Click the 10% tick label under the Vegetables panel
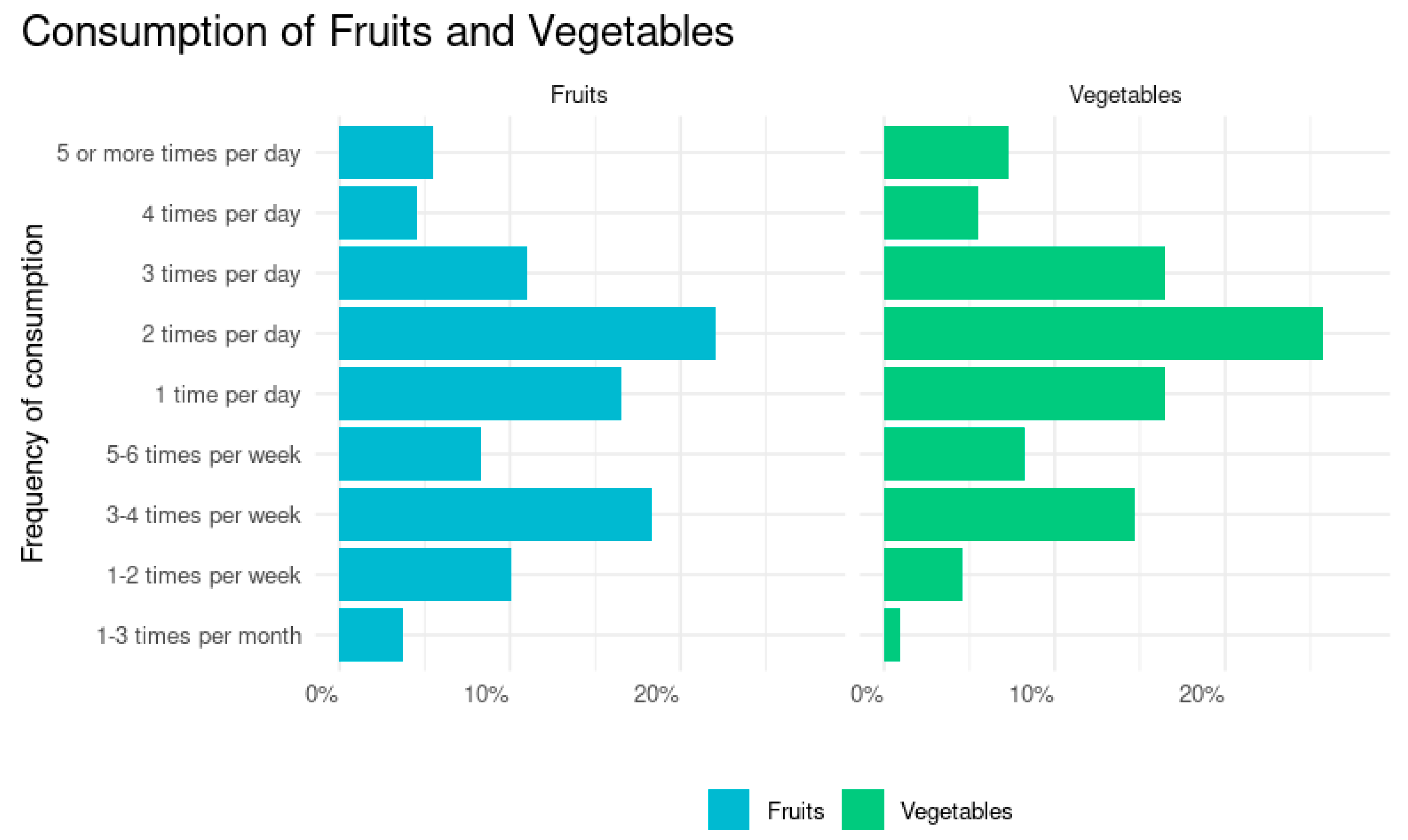Image resolution: width=1408 pixels, height=840 pixels. pyautogui.click(x=1031, y=694)
